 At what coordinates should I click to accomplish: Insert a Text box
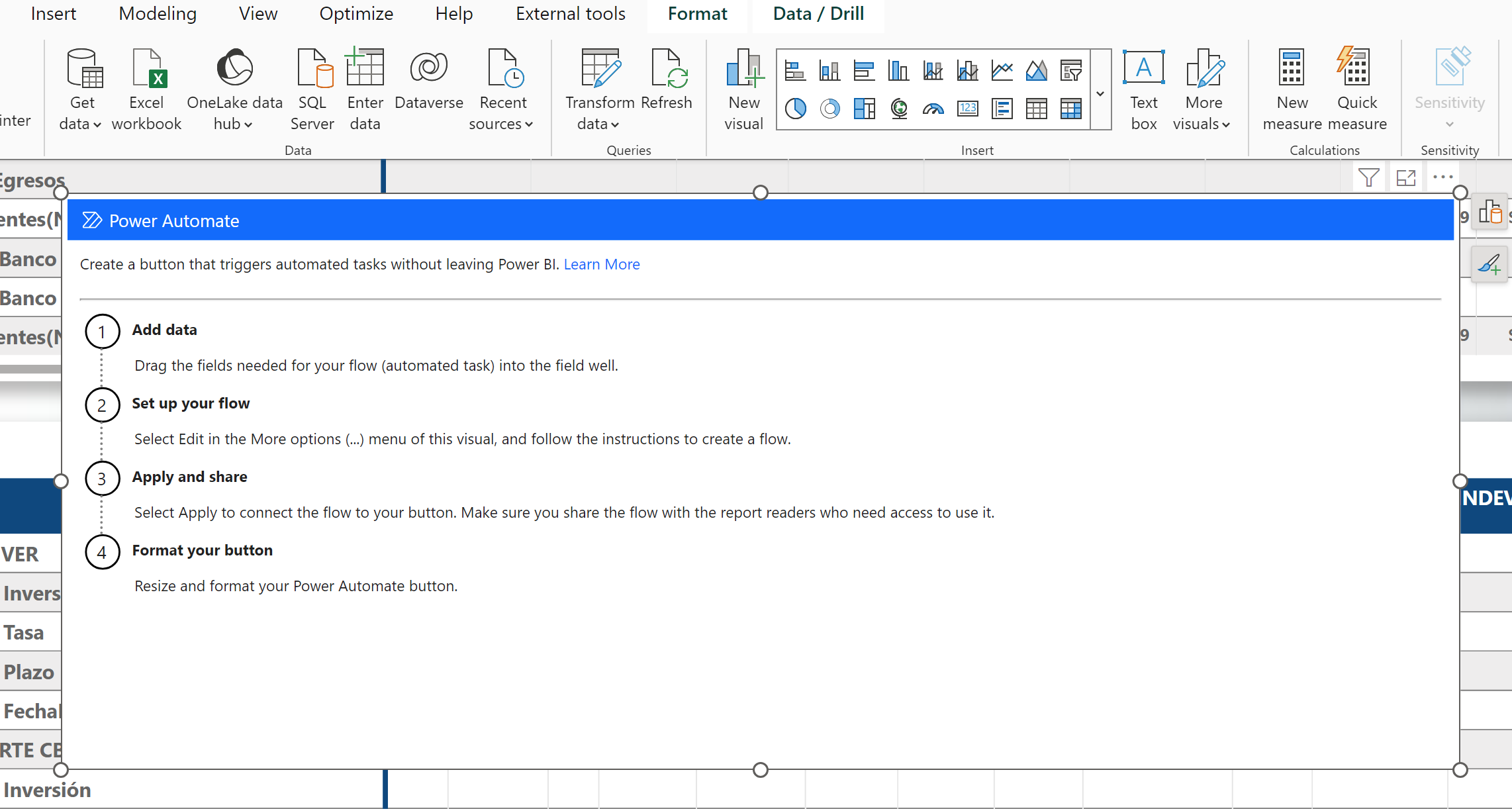1143,89
